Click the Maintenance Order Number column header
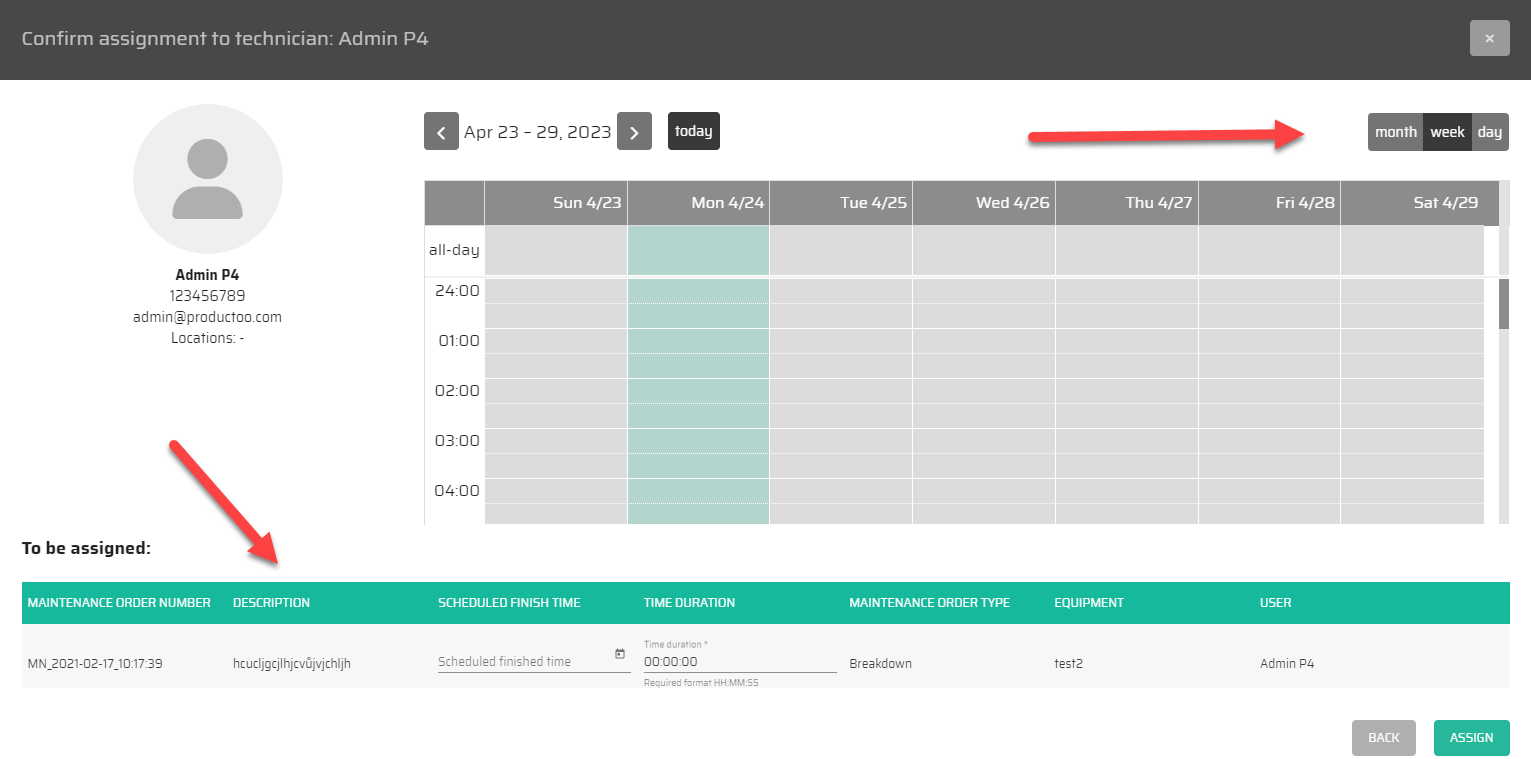Viewport: 1531px width, 759px height. tap(119, 603)
